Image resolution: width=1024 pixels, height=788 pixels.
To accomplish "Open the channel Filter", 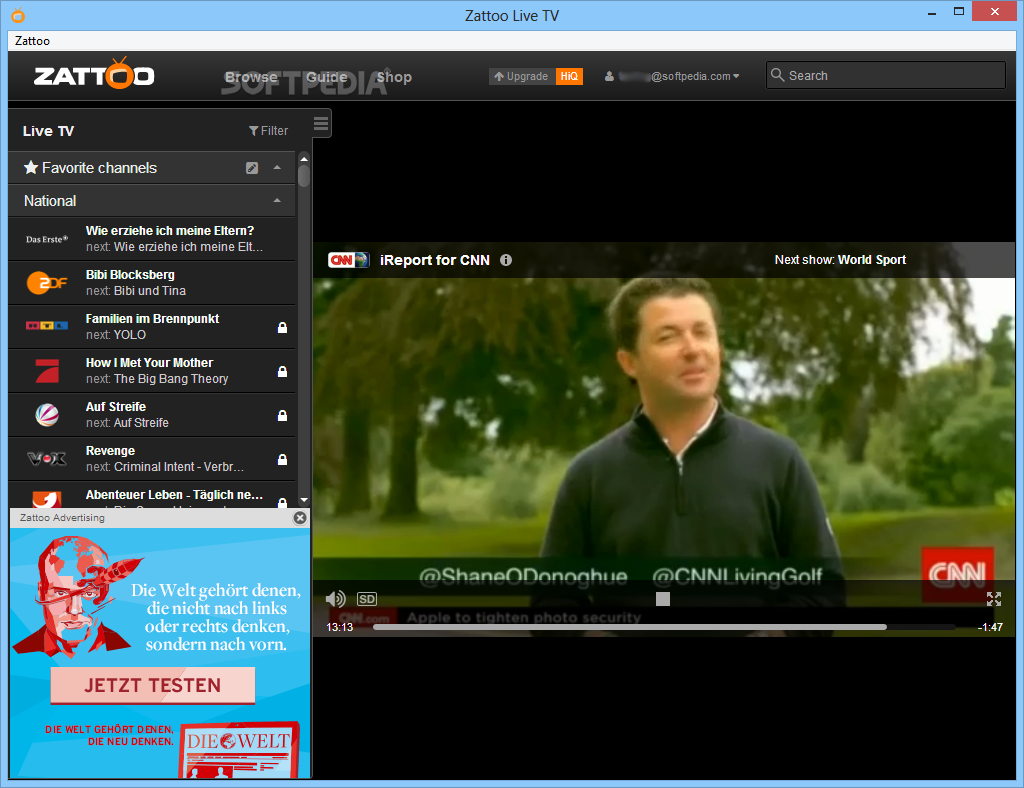I will pos(268,131).
